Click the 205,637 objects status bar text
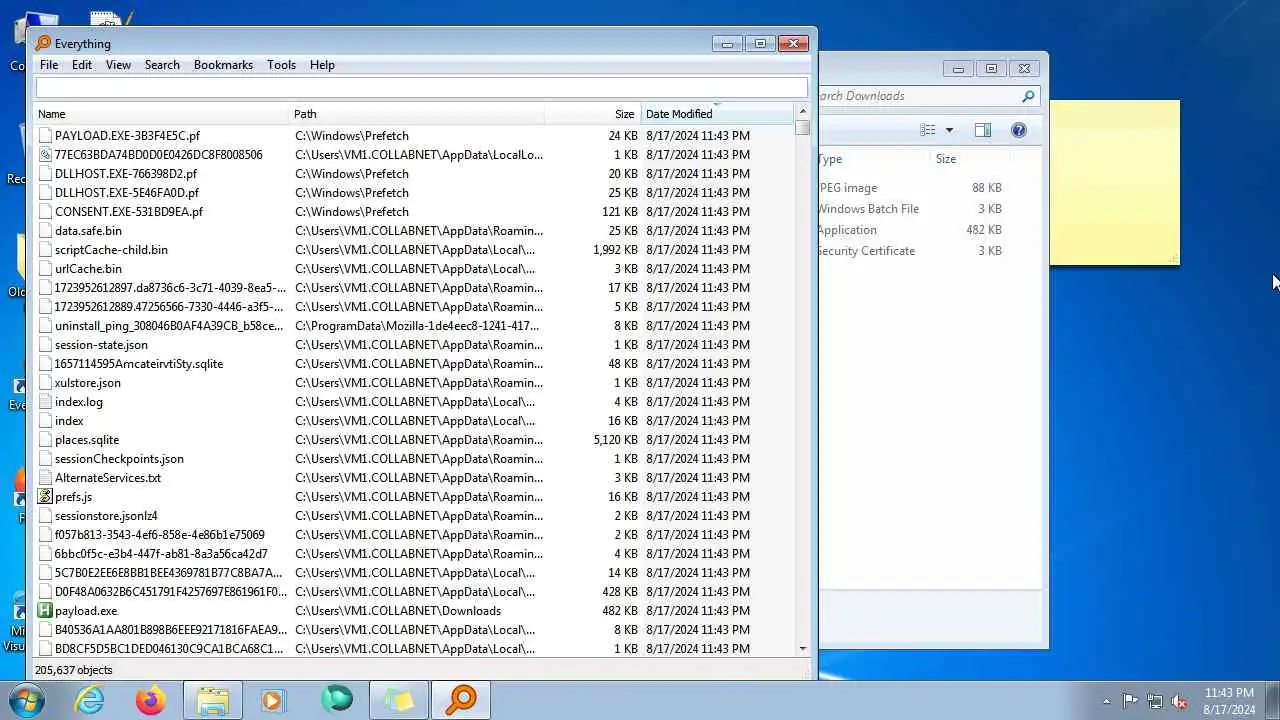The image size is (1280, 720). tap(74, 670)
